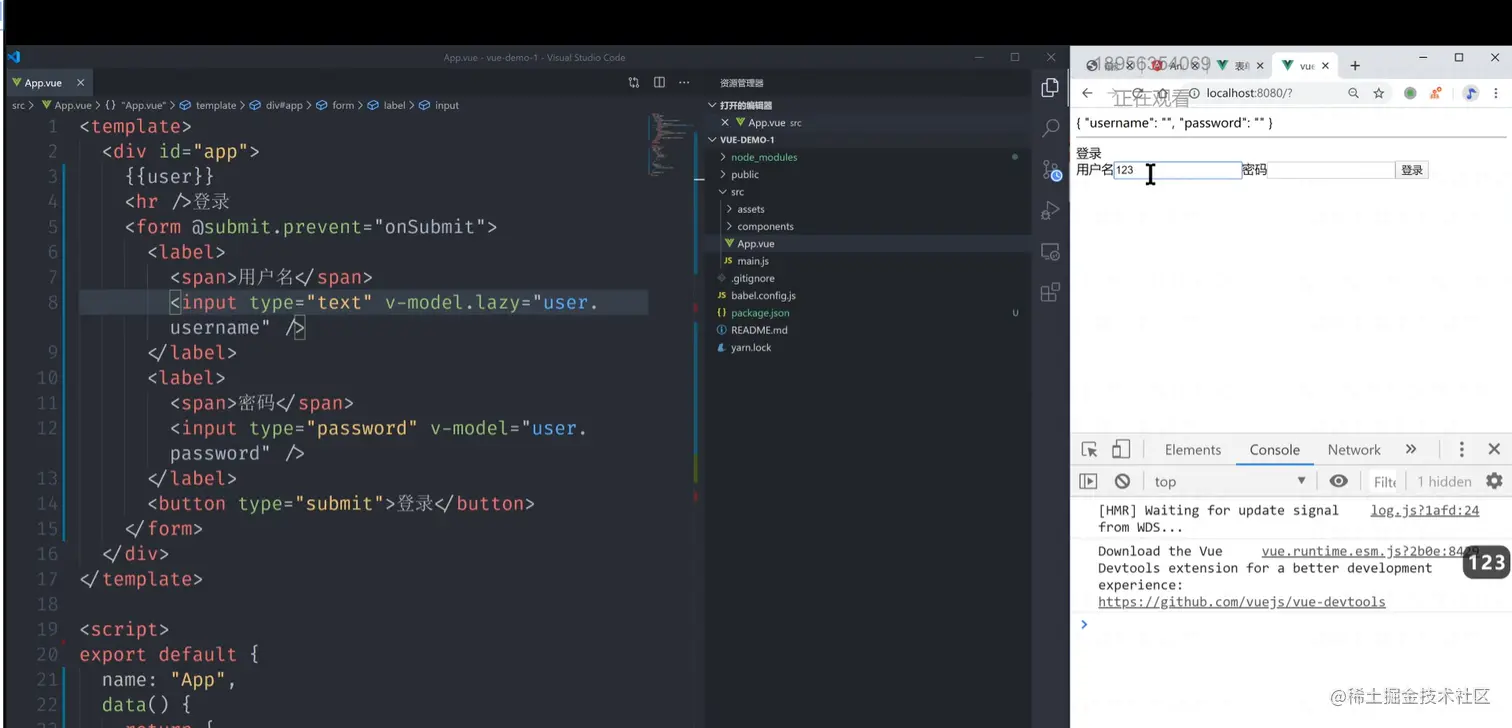Viewport: 1512px width, 728px height.
Task: Open package.json in the explorer
Action: 759,313
